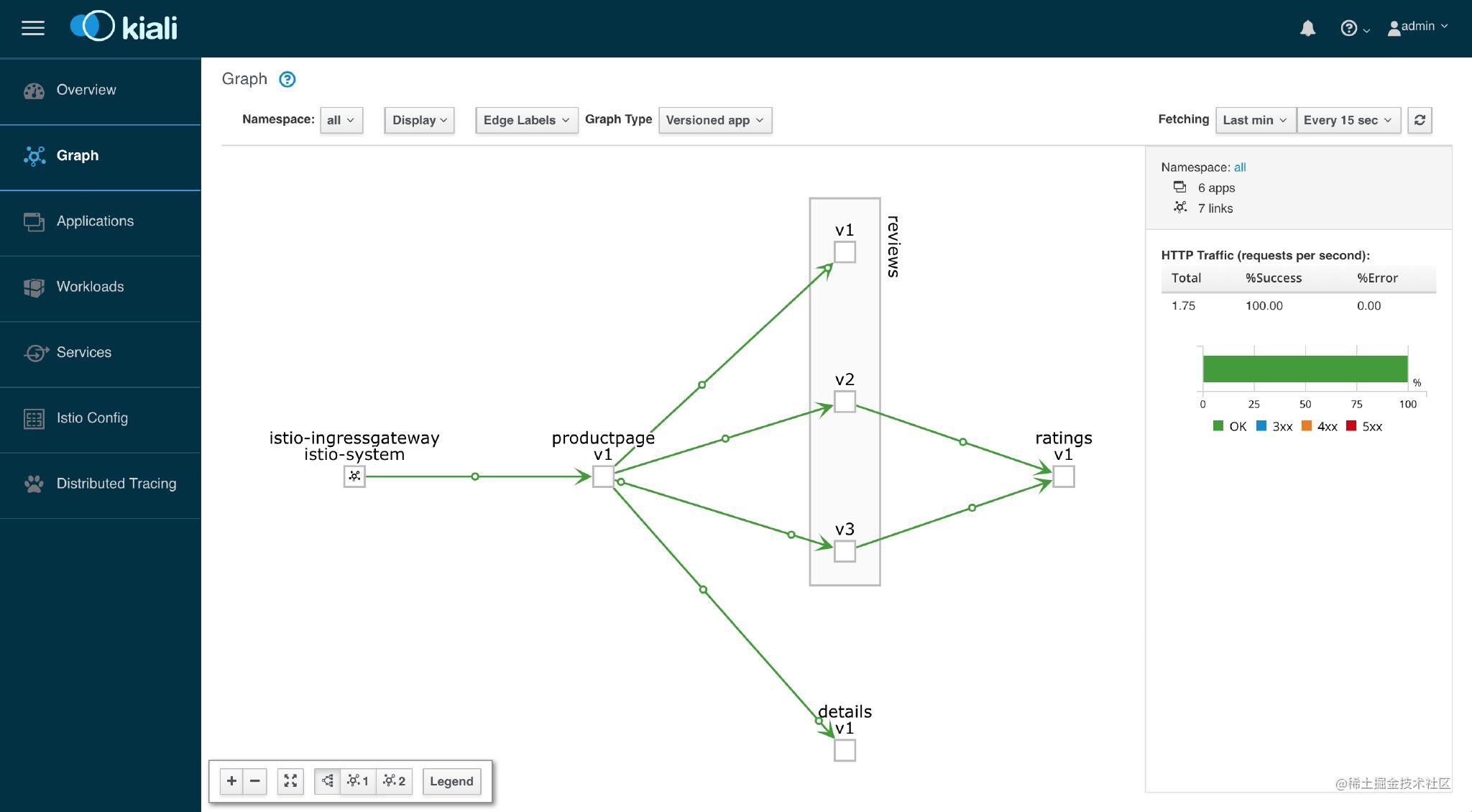This screenshot has height=812, width=1472.
Task: Select Applications in the left navigation
Action: [x=94, y=221]
